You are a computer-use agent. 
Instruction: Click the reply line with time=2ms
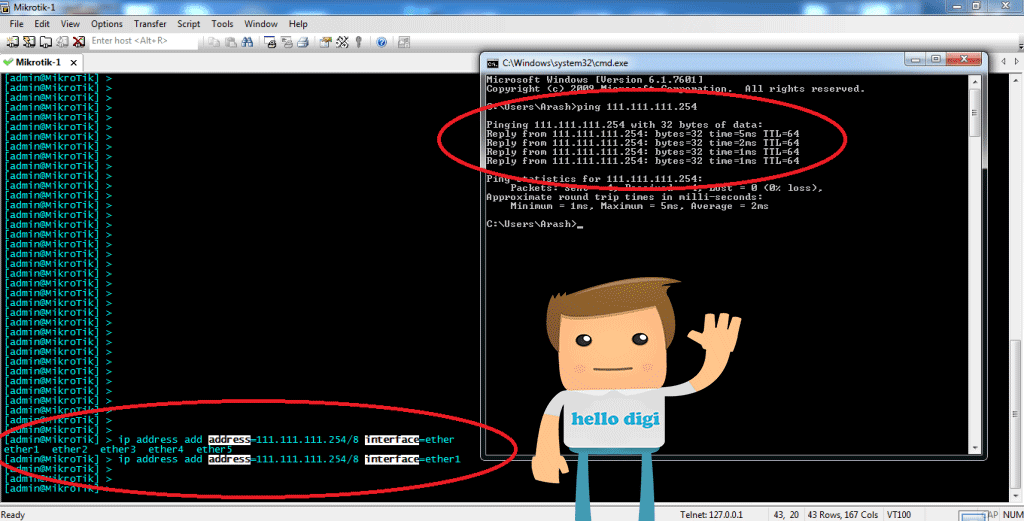point(643,143)
